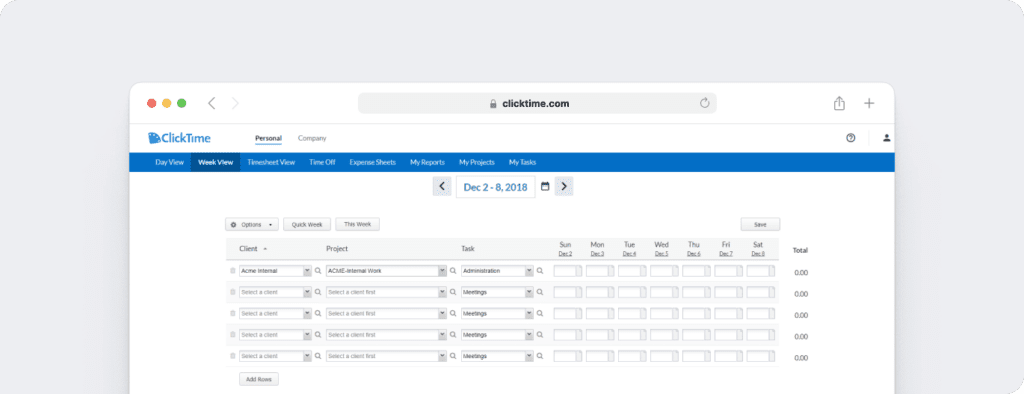Viewport: 1024px width, 394px height.
Task: Click sort arrow next to Client header
Action: [265, 249]
